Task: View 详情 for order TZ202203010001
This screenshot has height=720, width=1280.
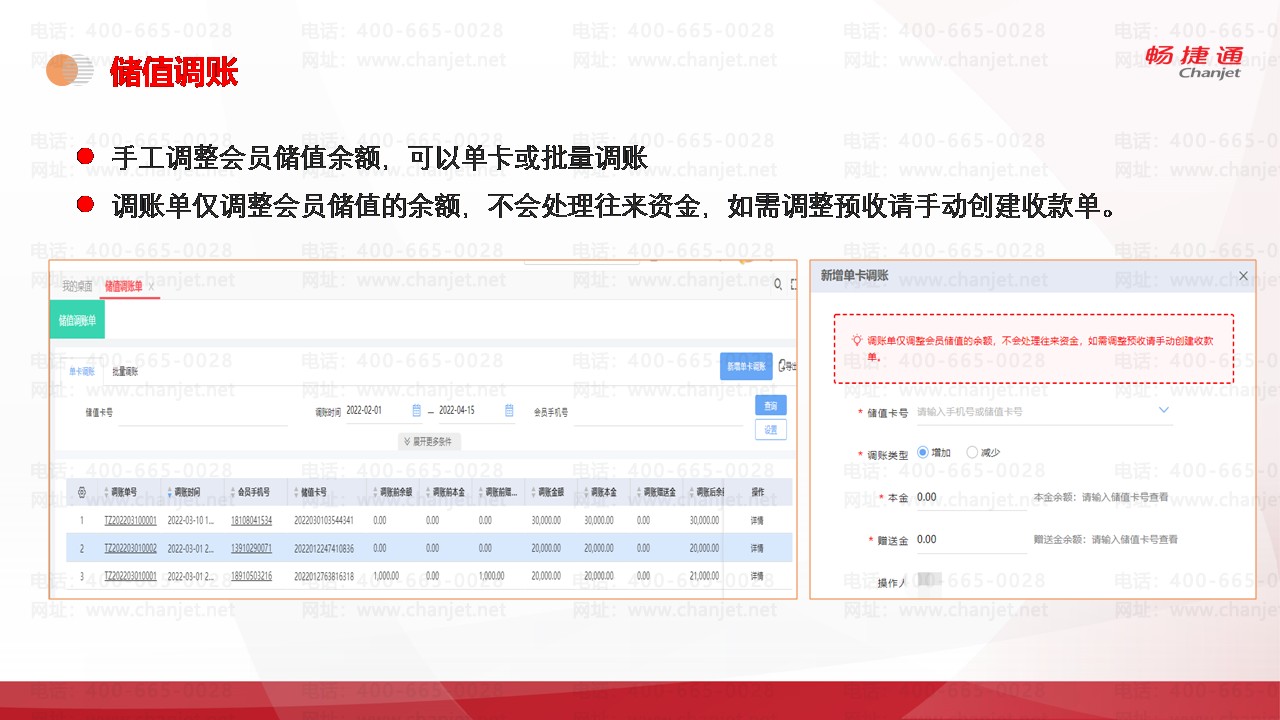Action: click(x=757, y=576)
